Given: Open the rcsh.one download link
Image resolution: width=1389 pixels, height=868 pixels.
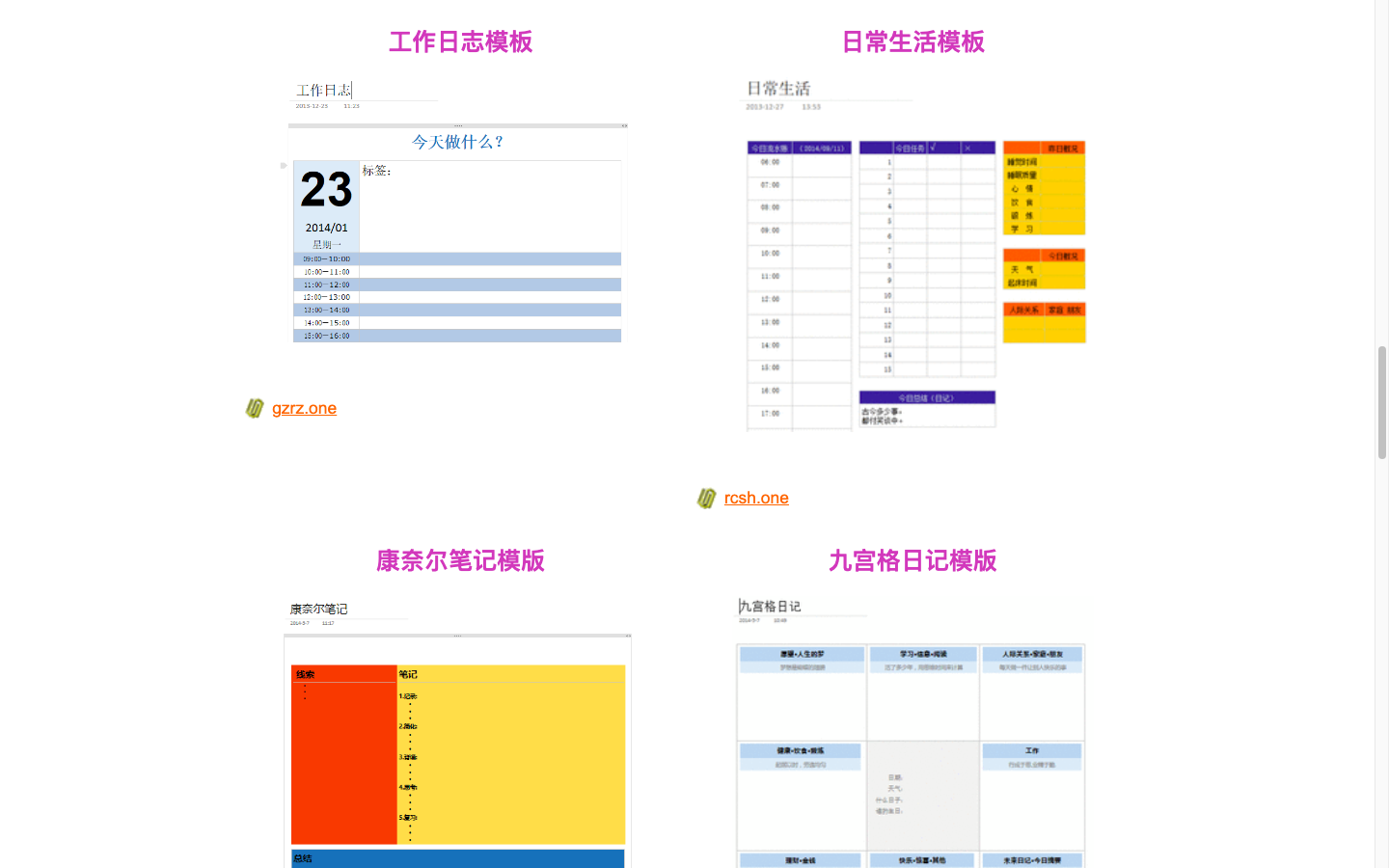Looking at the screenshot, I should coord(756,498).
